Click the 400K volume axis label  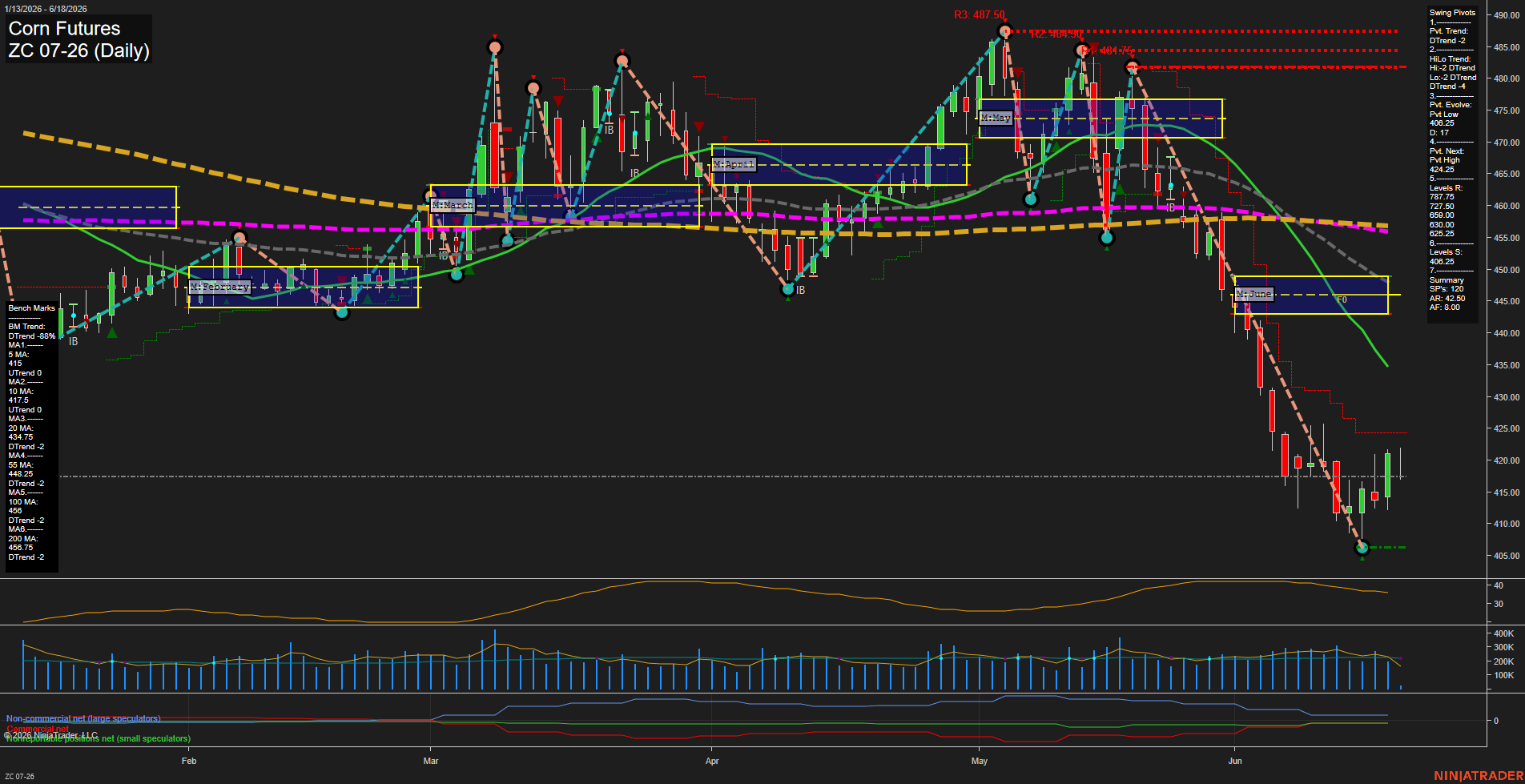click(x=1504, y=633)
